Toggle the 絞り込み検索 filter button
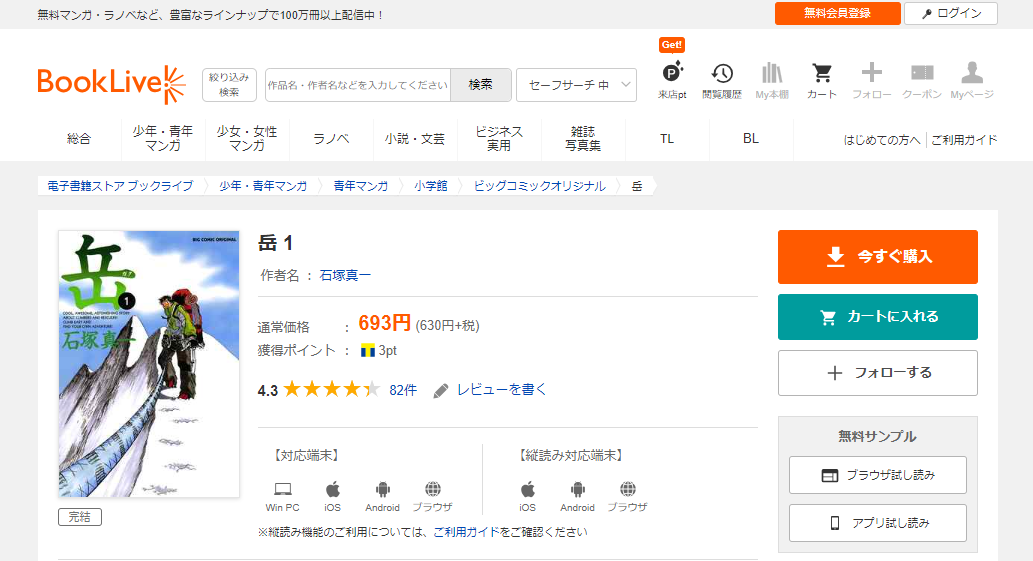This screenshot has height=561, width=1033. tap(229, 85)
